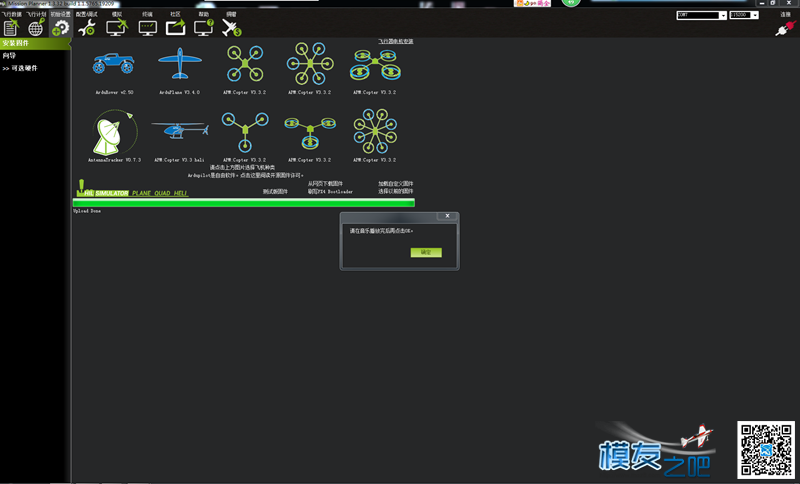The width and height of the screenshot is (800, 484).
Task: Click the Connect plug icon
Action: (786, 29)
